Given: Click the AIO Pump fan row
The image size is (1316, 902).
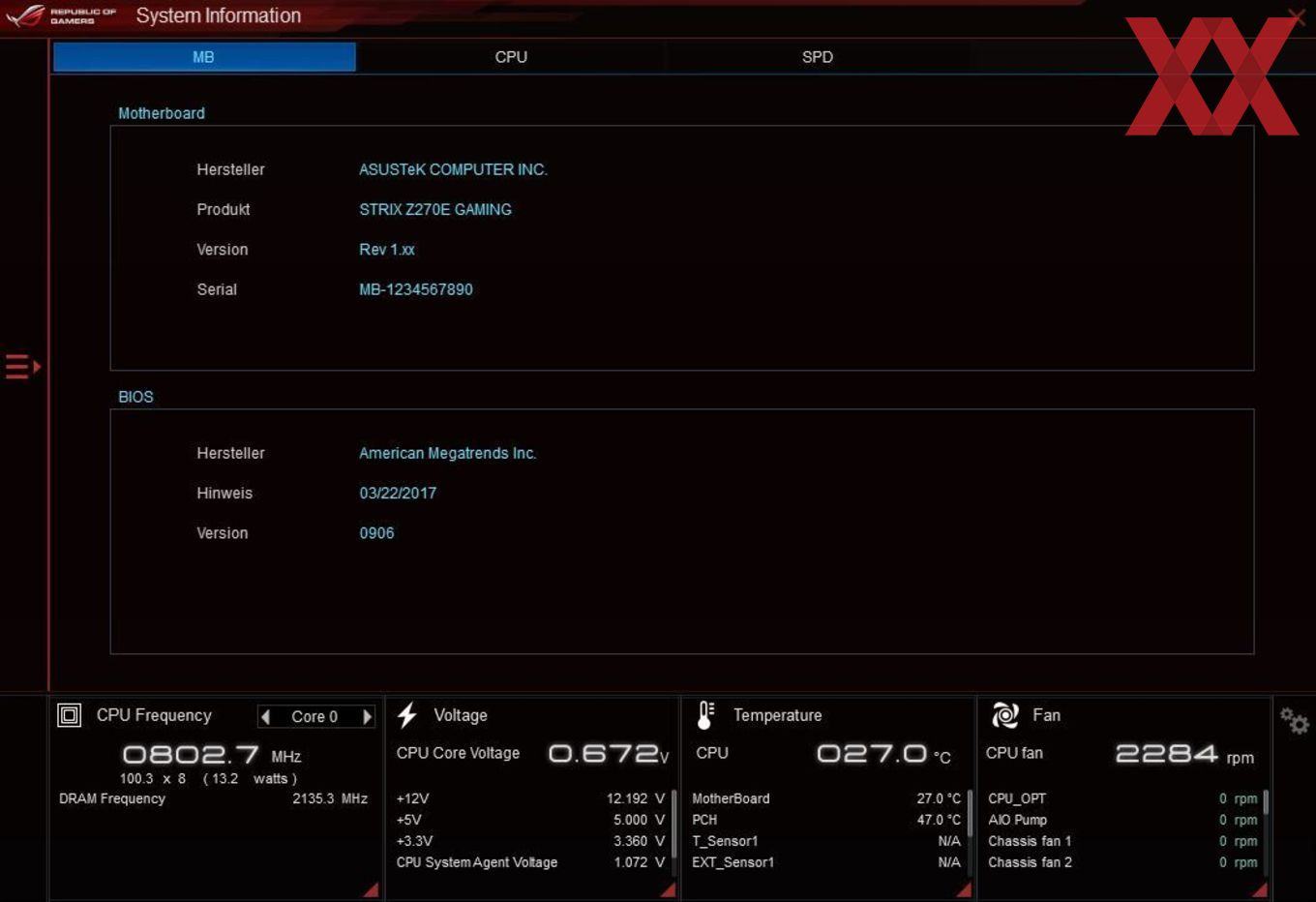Looking at the screenshot, I should pyautogui.click(x=1122, y=820).
